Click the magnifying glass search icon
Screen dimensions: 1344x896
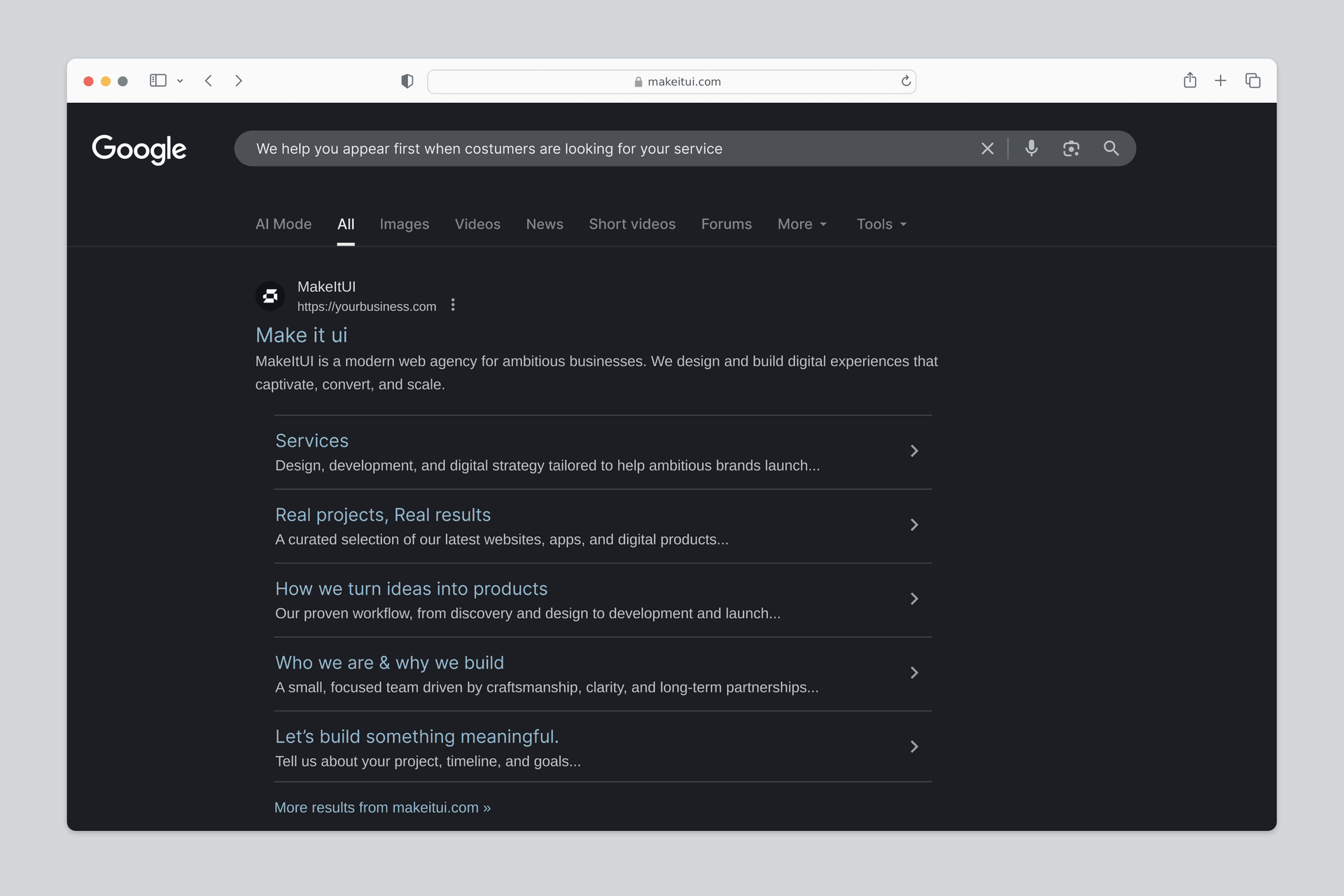[1111, 148]
